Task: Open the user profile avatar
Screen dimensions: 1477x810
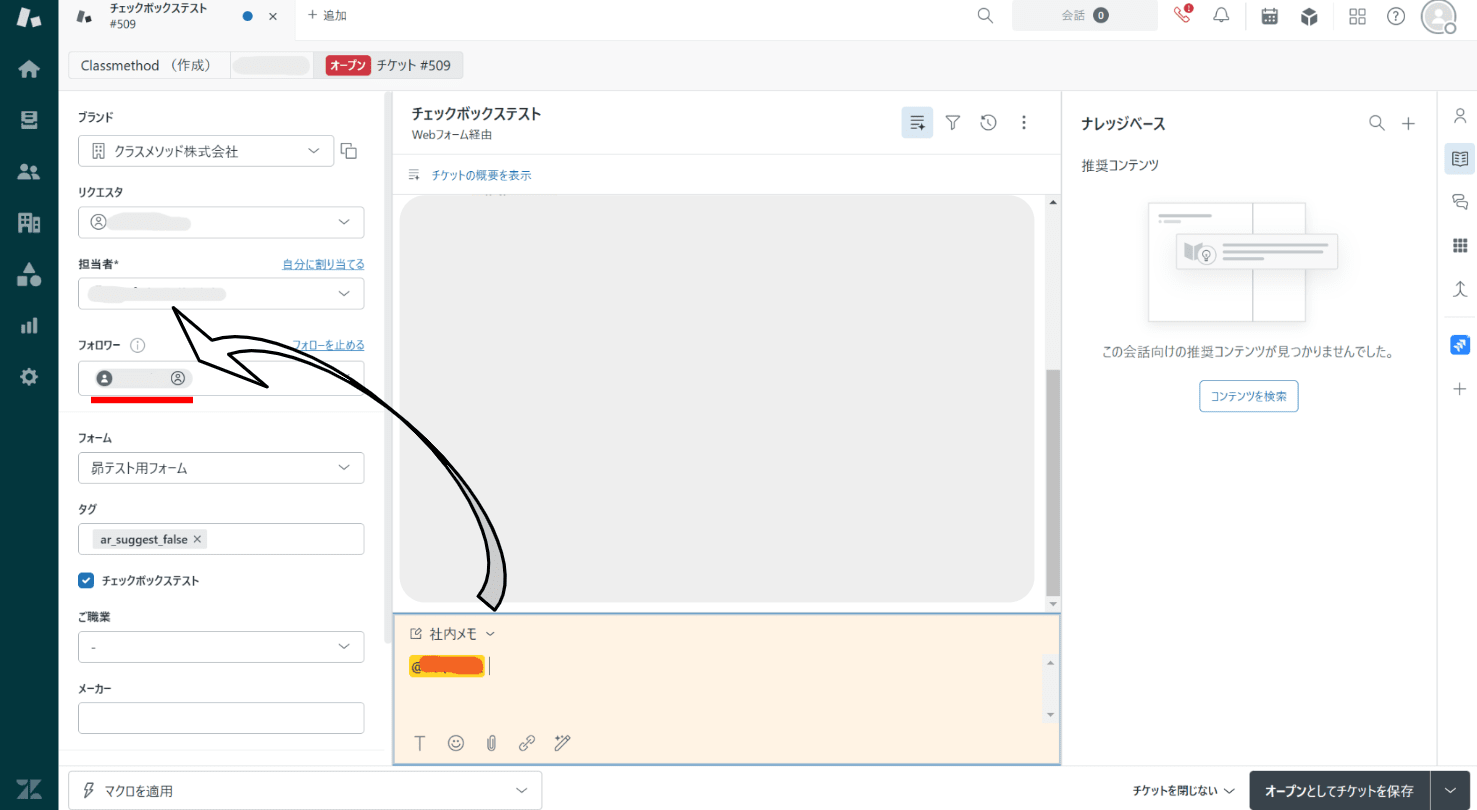Action: (1438, 17)
